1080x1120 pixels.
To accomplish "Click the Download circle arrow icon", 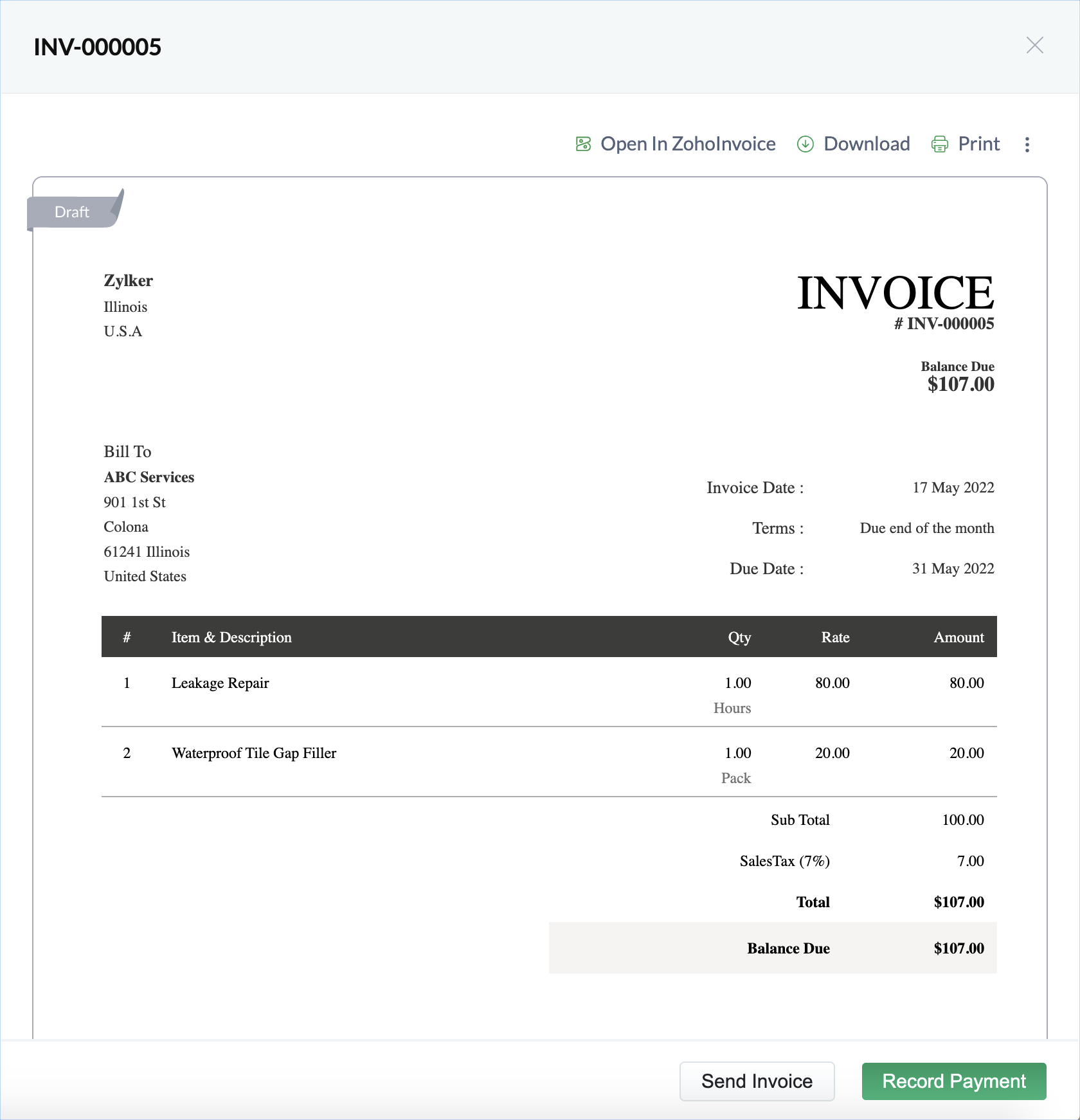I will (x=805, y=144).
